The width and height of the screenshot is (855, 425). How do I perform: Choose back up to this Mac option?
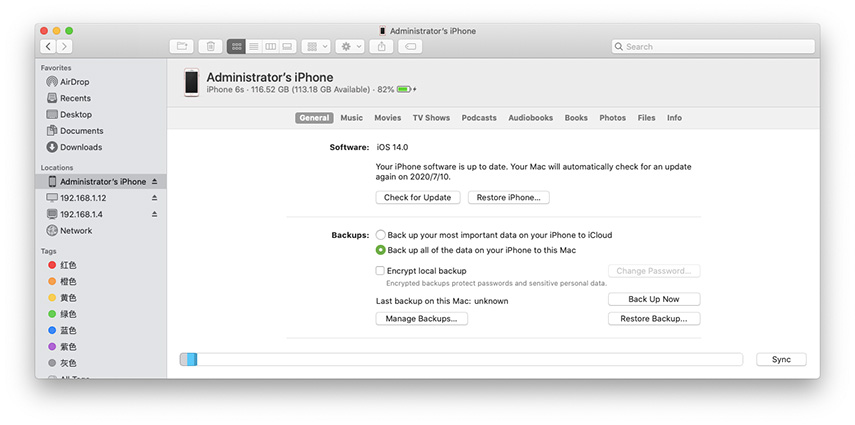pyautogui.click(x=381, y=250)
